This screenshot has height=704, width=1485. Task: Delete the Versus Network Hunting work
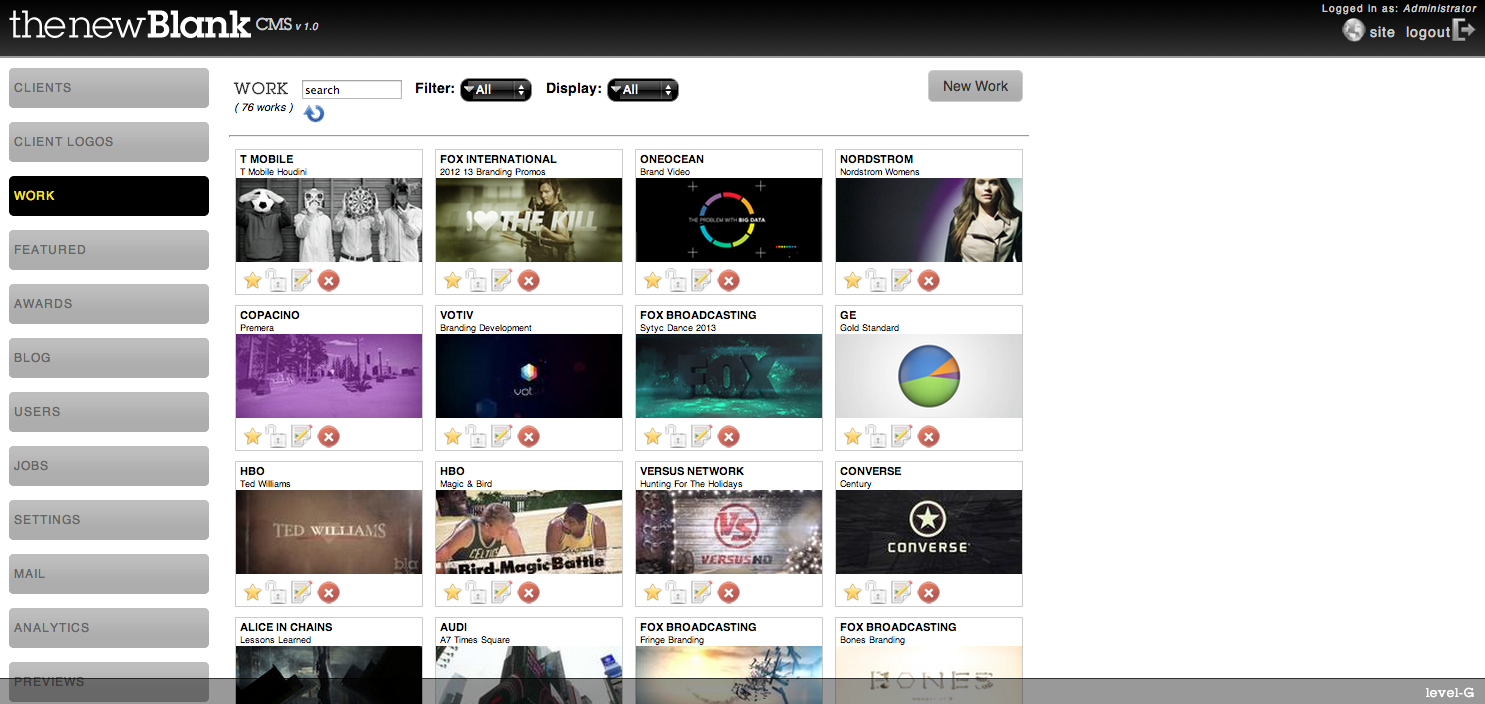point(729,592)
